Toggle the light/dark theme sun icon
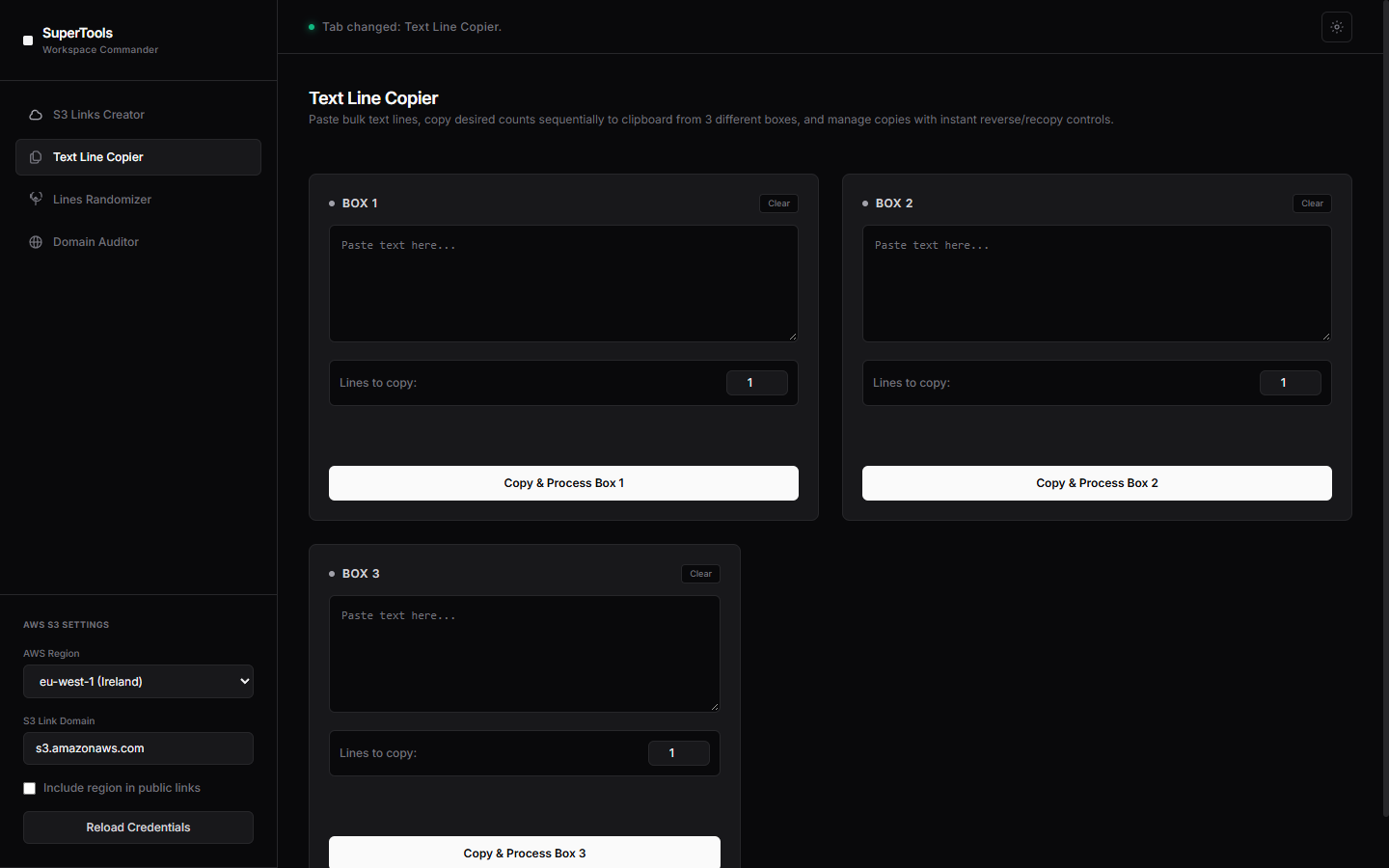This screenshot has width=1389, height=868. pyautogui.click(x=1337, y=27)
